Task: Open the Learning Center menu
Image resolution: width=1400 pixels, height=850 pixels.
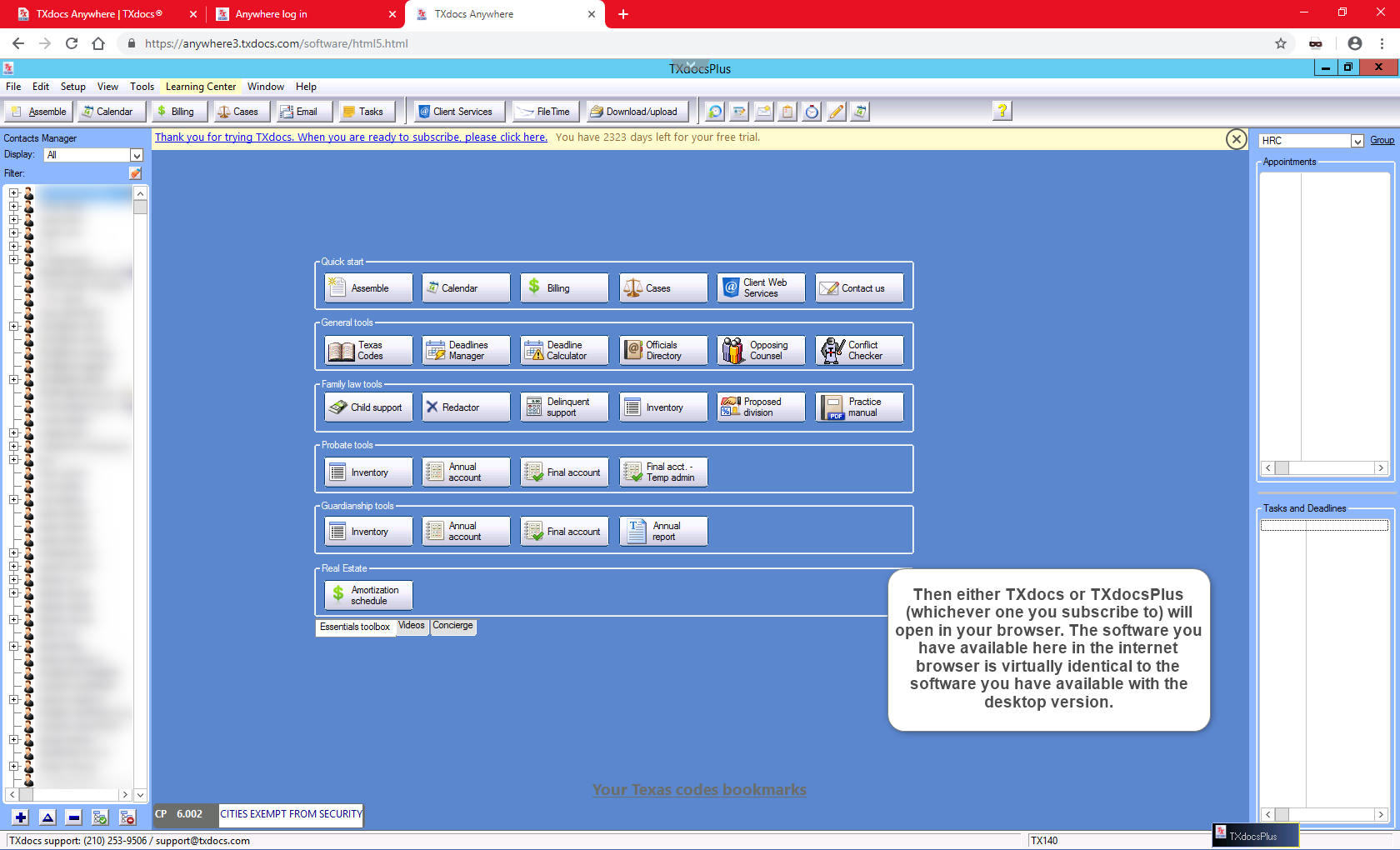Action: pyautogui.click(x=201, y=87)
